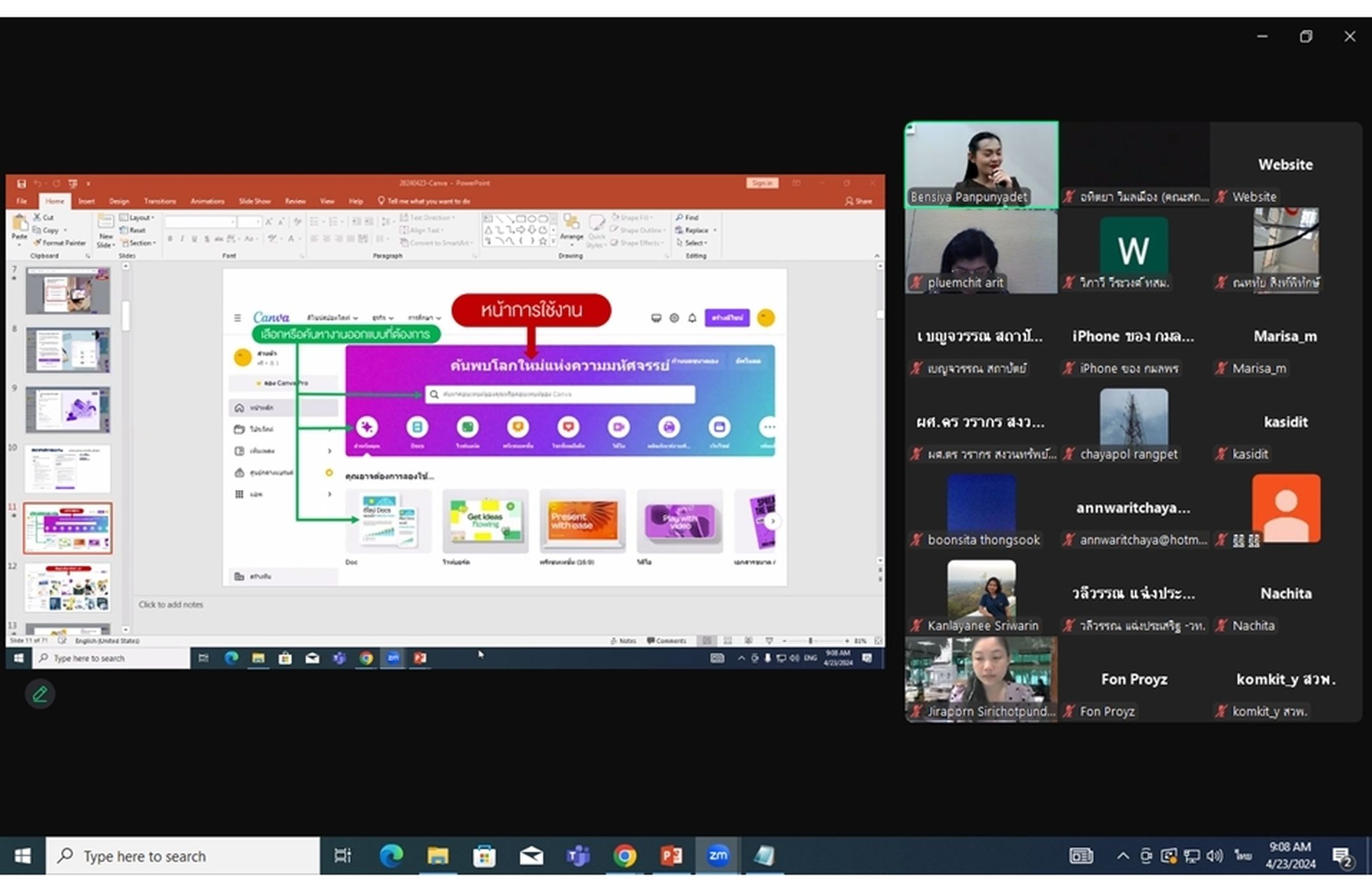Toggle Italic formatting in PowerPoint ribbon

182,238
